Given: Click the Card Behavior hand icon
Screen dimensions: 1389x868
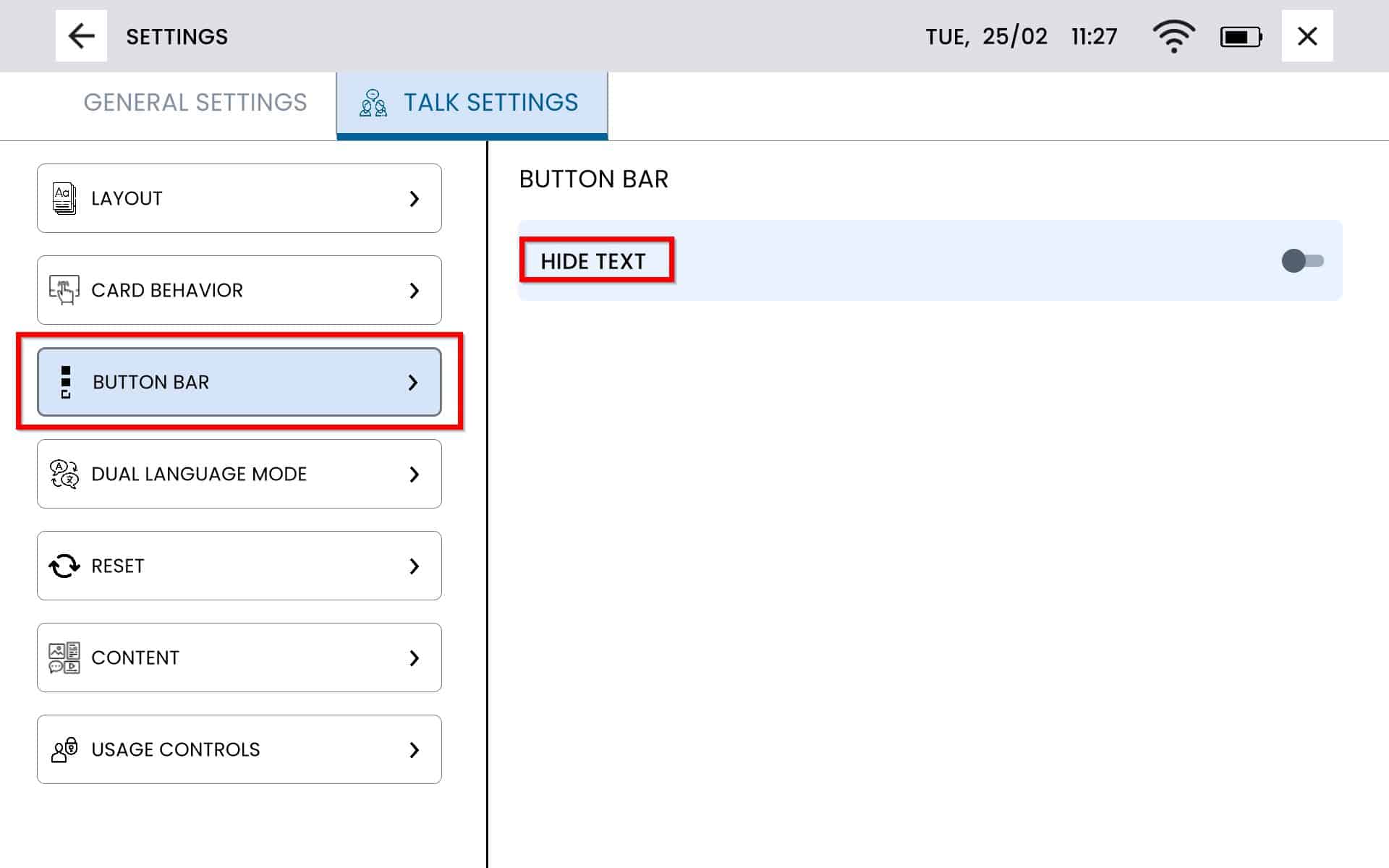Looking at the screenshot, I should (x=64, y=290).
